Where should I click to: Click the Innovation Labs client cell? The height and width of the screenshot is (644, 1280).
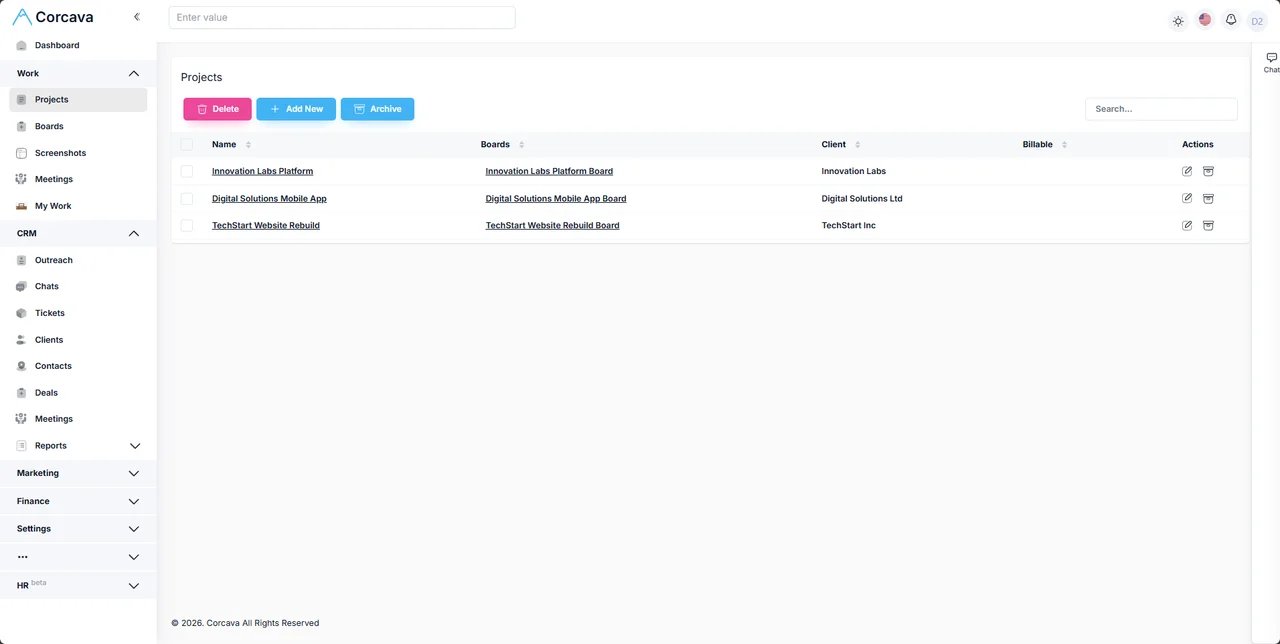(x=854, y=171)
